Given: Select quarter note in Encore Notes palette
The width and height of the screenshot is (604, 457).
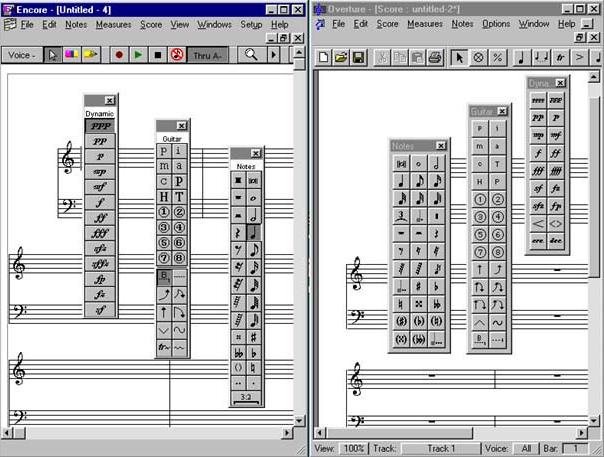Looking at the screenshot, I should 253,233.
